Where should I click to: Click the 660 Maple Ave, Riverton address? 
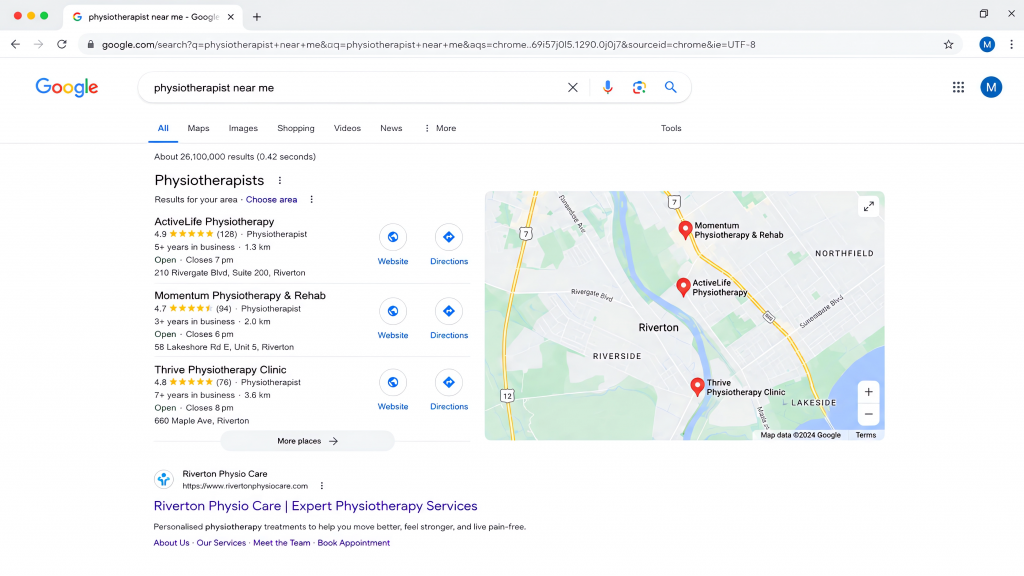[x=202, y=421]
